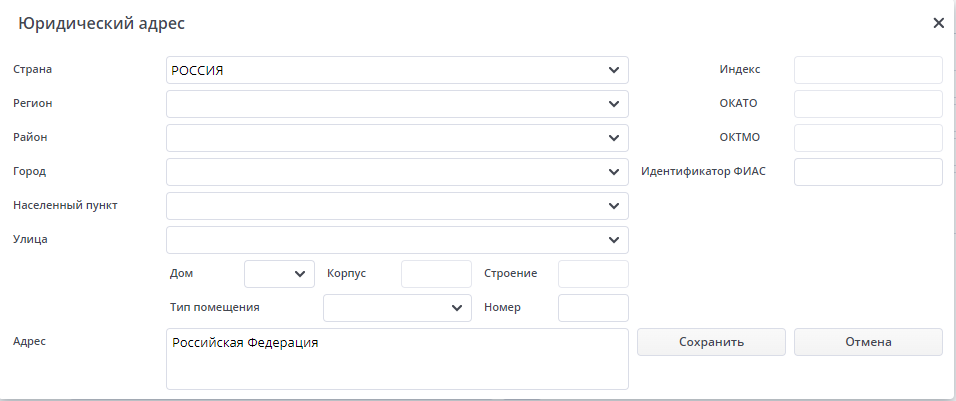Open the Страна dropdown list
Image resolution: width=956 pixels, height=401 pixels.
point(613,70)
